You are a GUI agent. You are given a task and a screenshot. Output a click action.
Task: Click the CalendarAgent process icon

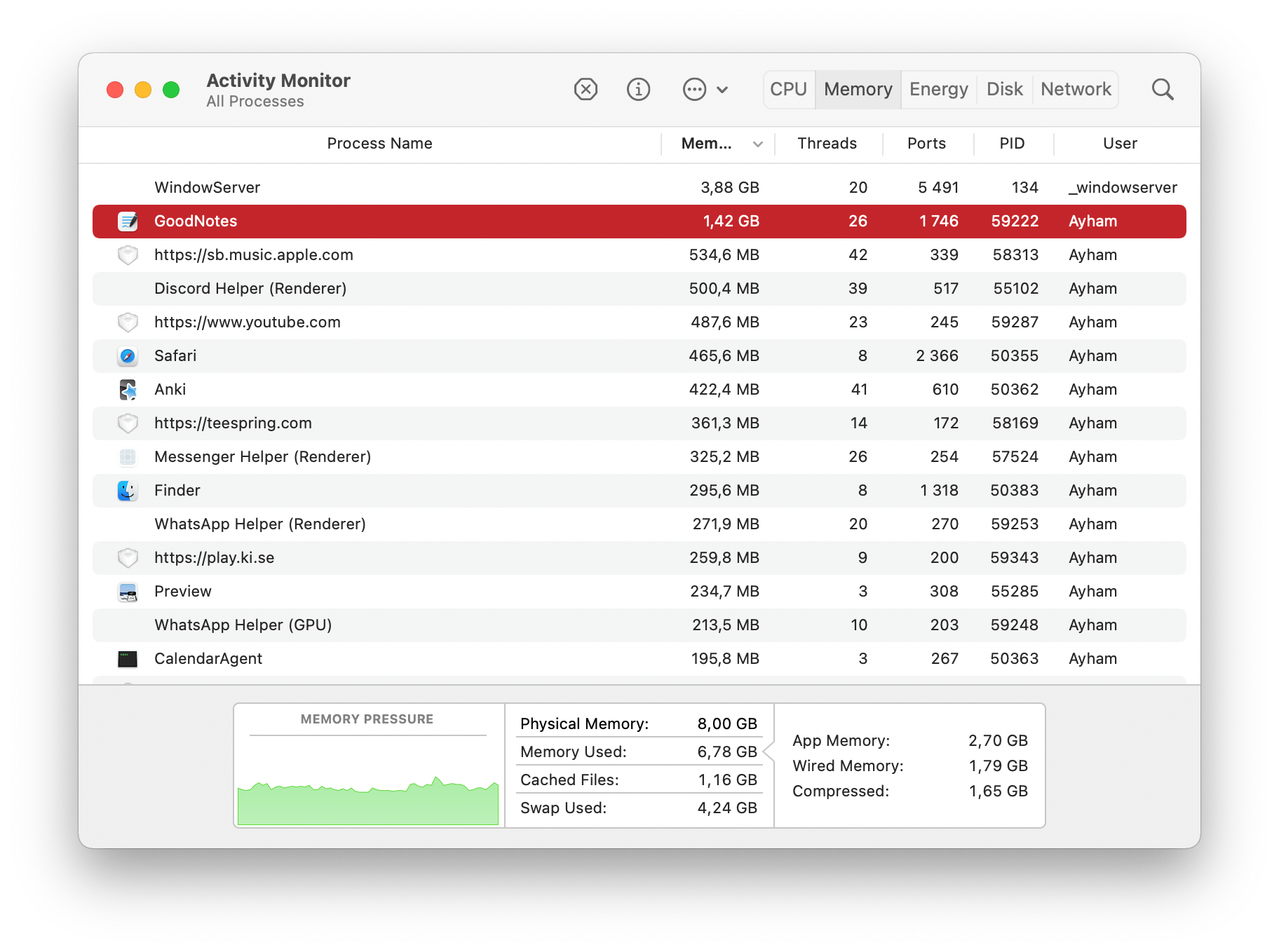coord(128,659)
